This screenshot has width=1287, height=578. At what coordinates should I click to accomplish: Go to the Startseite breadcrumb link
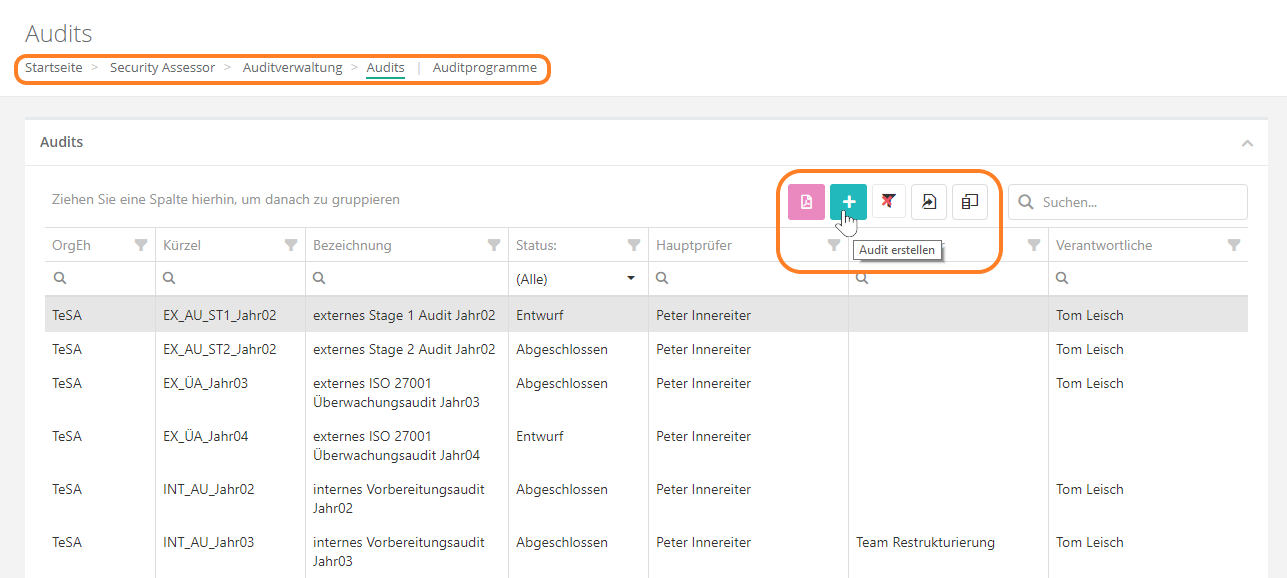click(x=54, y=68)
